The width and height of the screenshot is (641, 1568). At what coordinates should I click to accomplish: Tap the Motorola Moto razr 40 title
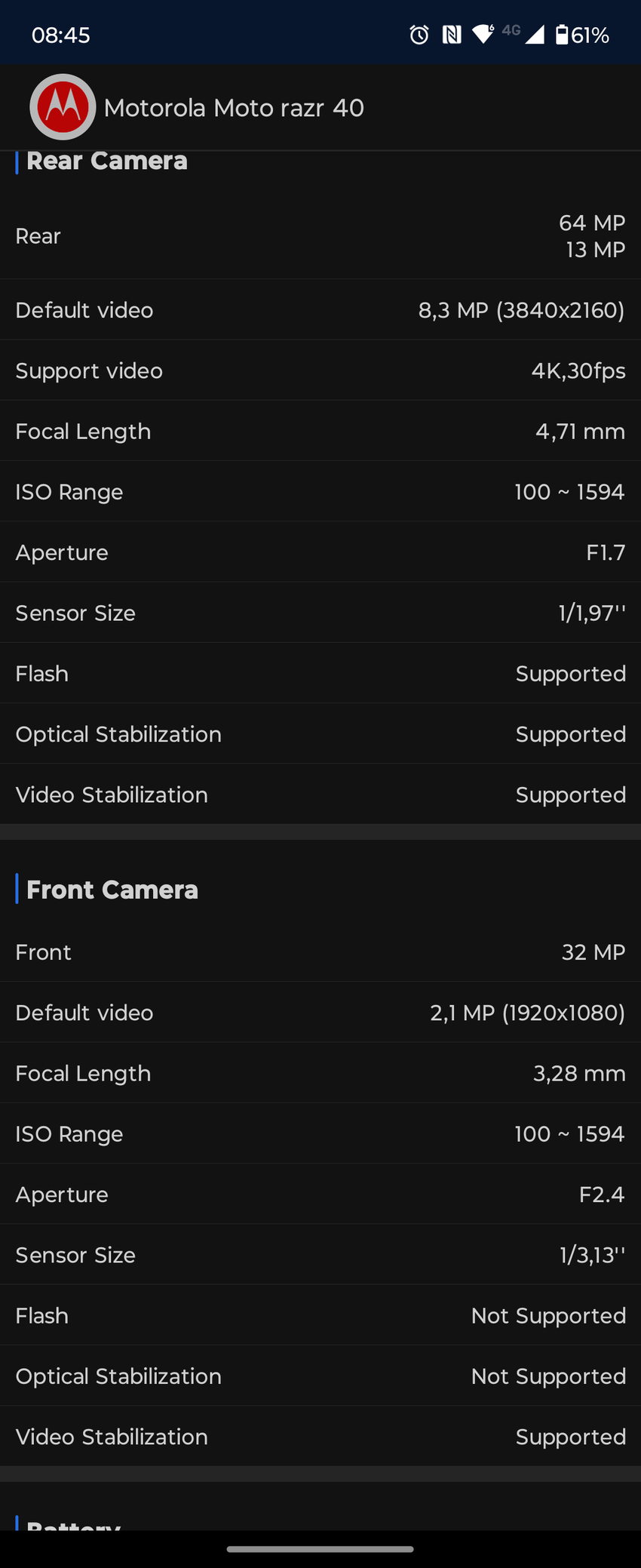234,108
